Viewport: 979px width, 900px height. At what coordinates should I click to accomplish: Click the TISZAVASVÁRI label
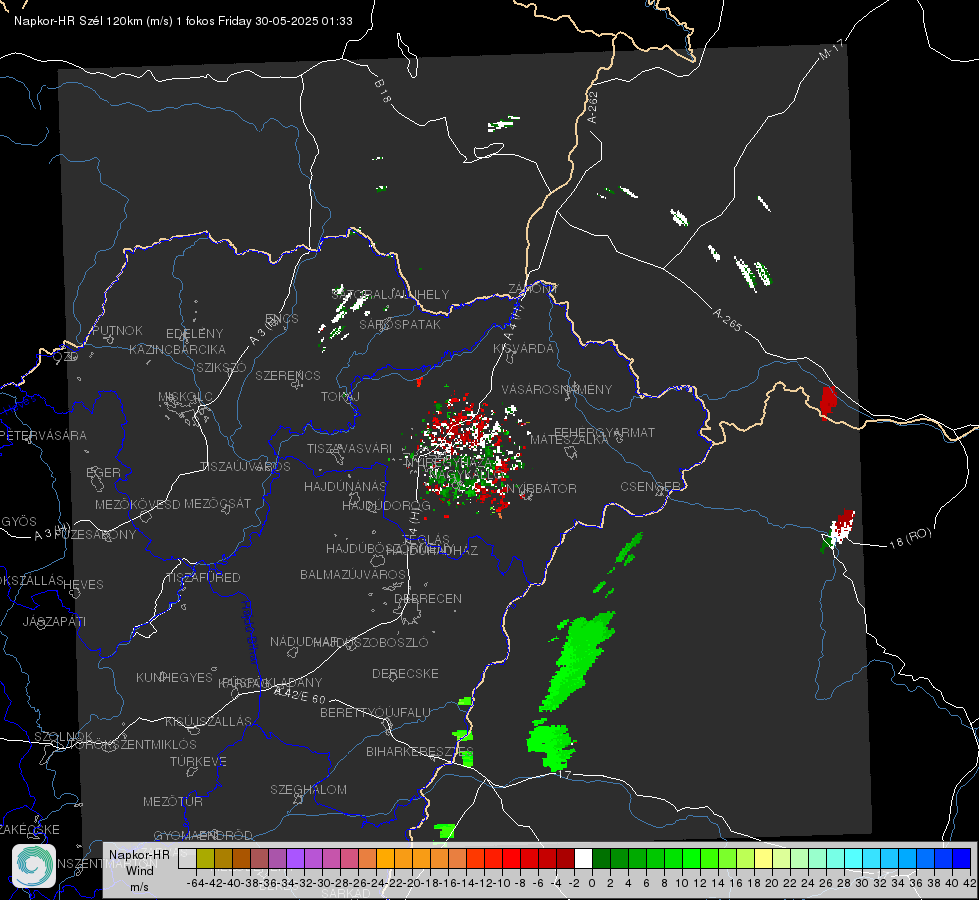(x=350, y=448)
